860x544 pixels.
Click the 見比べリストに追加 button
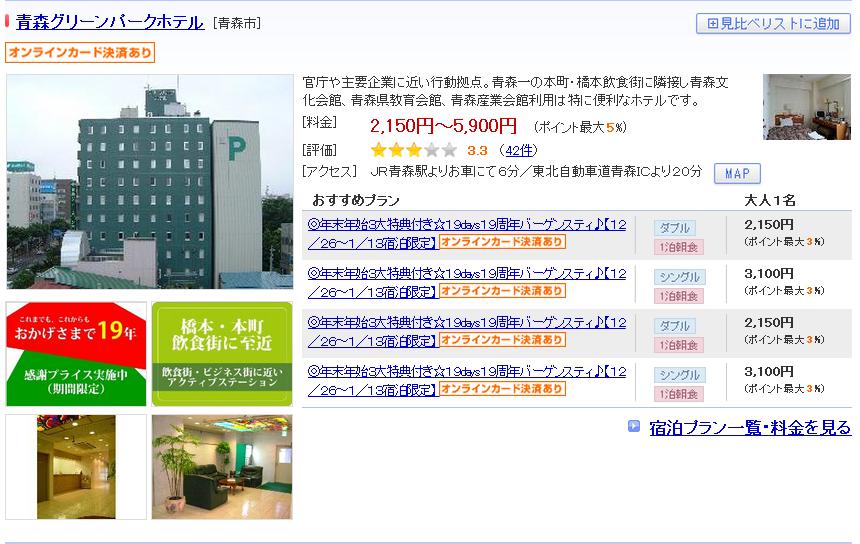click(x=773, y=24)
